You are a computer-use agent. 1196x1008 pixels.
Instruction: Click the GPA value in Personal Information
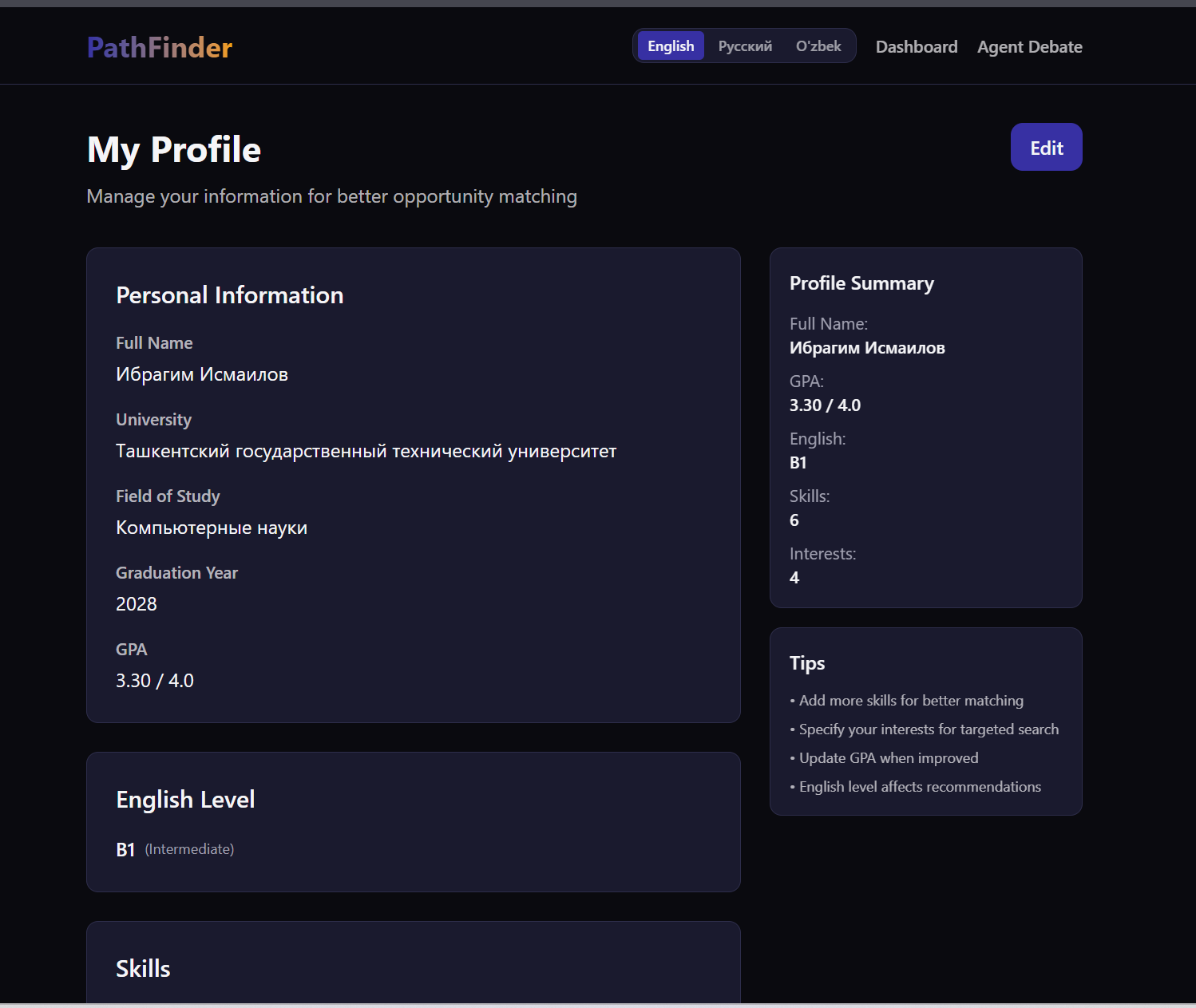[155, 681]
